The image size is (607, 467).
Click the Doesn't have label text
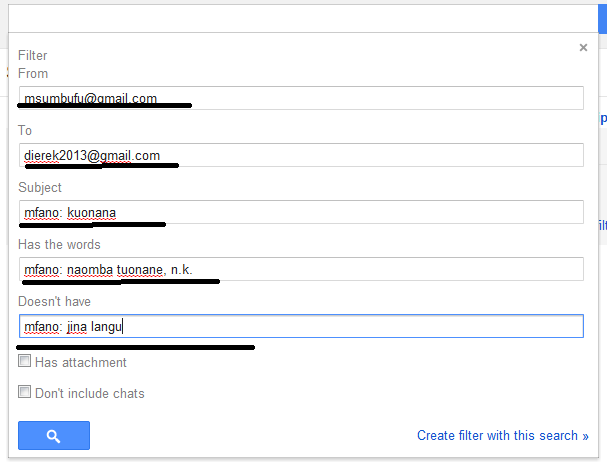[56, 301]
